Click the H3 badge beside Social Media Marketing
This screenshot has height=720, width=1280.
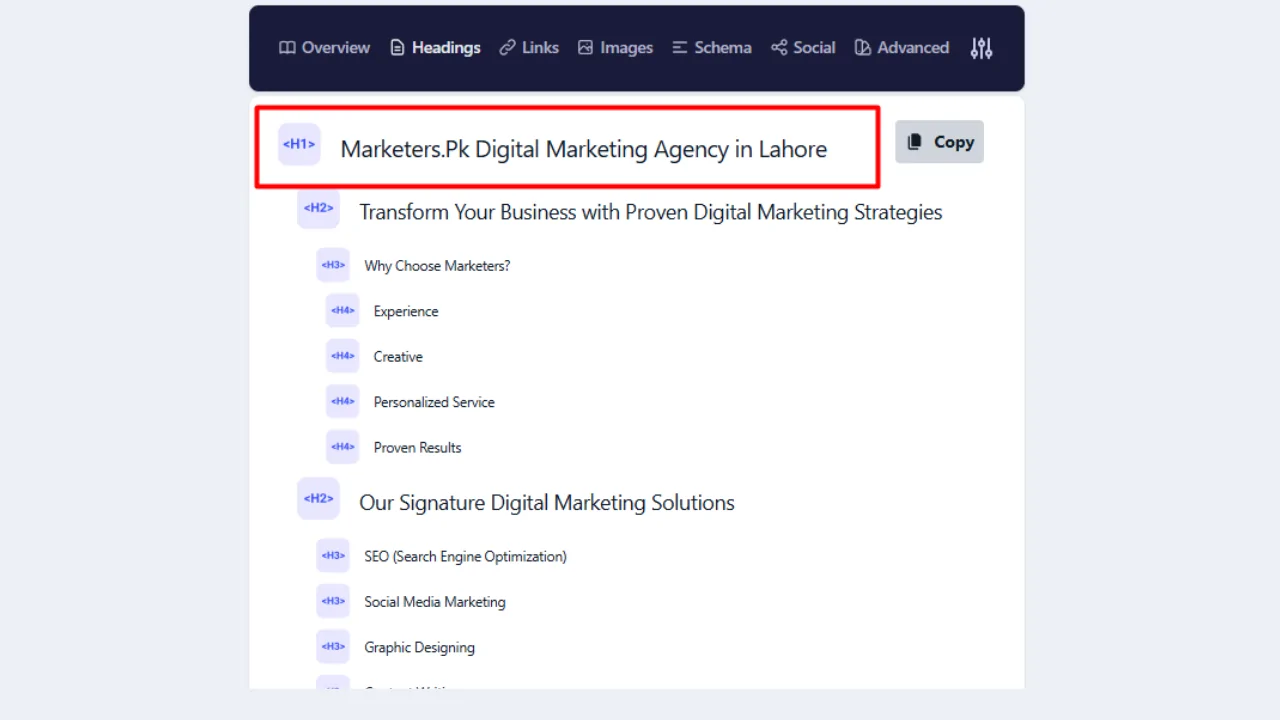click(333, 601)
